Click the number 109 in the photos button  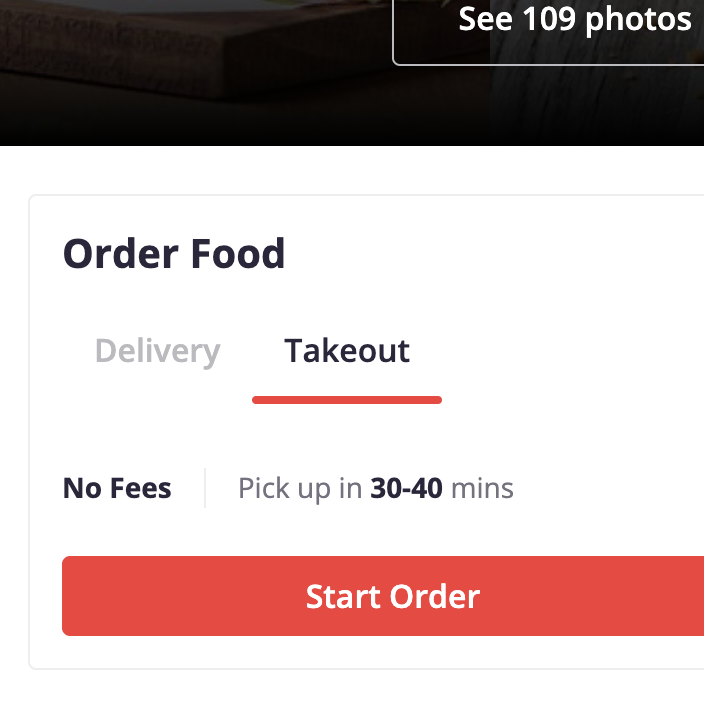[549, 19]
